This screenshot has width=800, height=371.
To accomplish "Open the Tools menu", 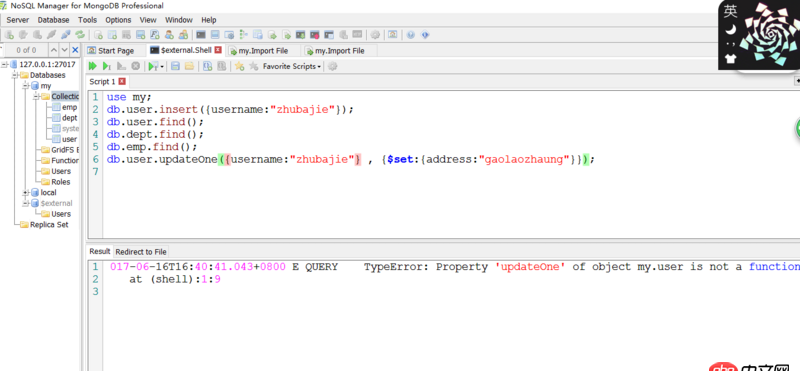I will click(x=87, y=20).
